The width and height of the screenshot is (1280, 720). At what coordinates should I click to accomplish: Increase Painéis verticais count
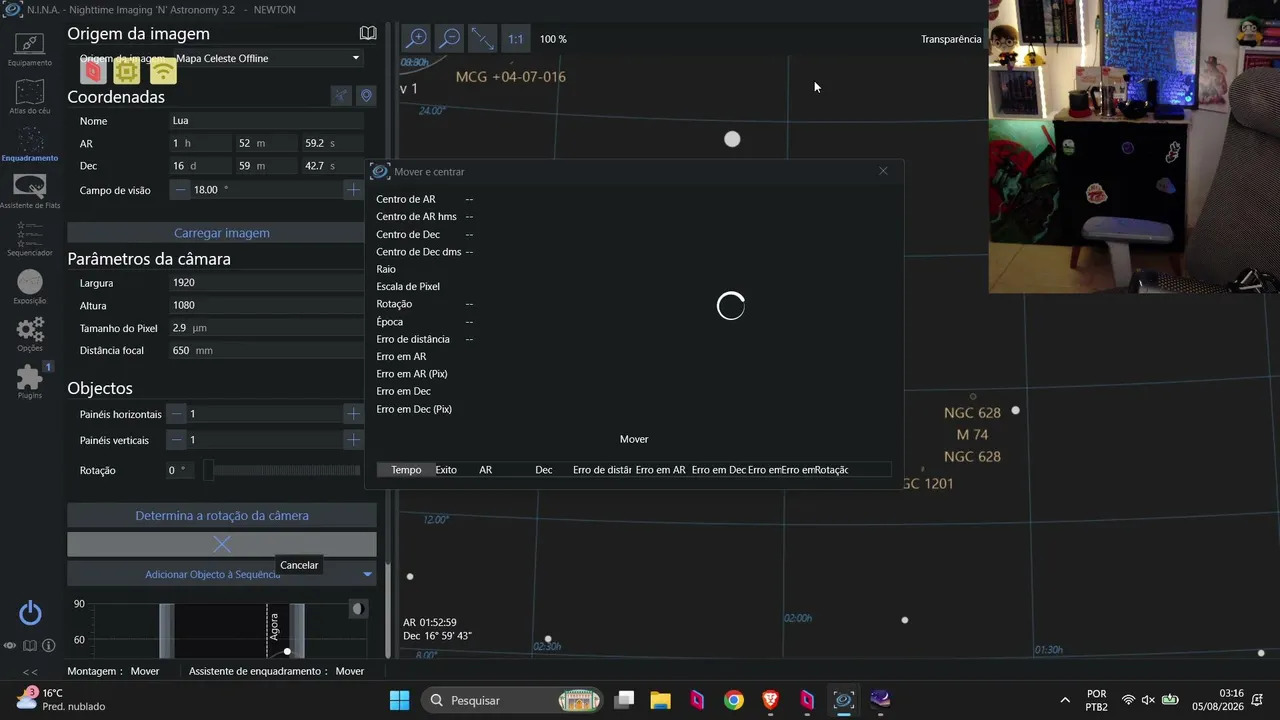coord(353,440)
